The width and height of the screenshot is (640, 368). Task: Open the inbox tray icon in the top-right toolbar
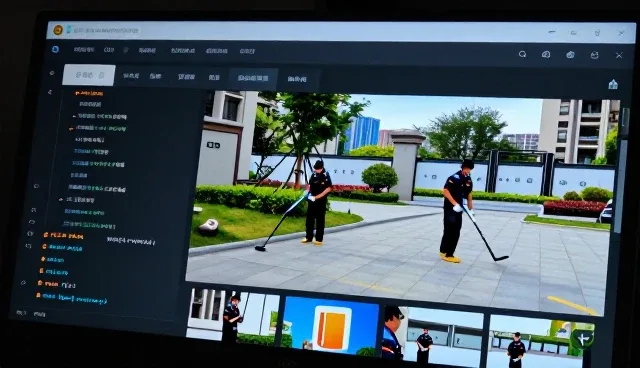coord(594,55)
